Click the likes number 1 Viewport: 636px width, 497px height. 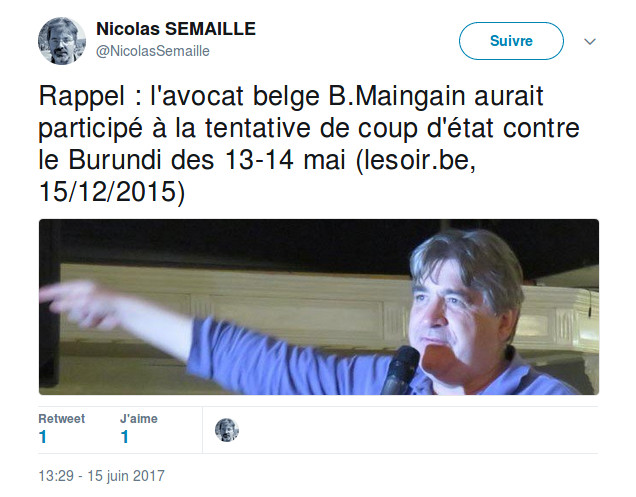point(125,437)
